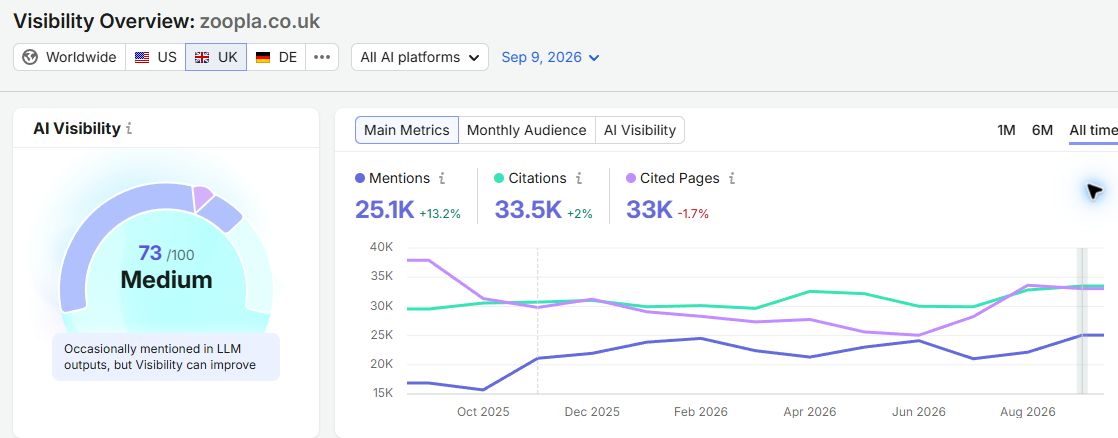Switch to the Main Metrics tab
1118x438 pixels.
click(406, 131)
